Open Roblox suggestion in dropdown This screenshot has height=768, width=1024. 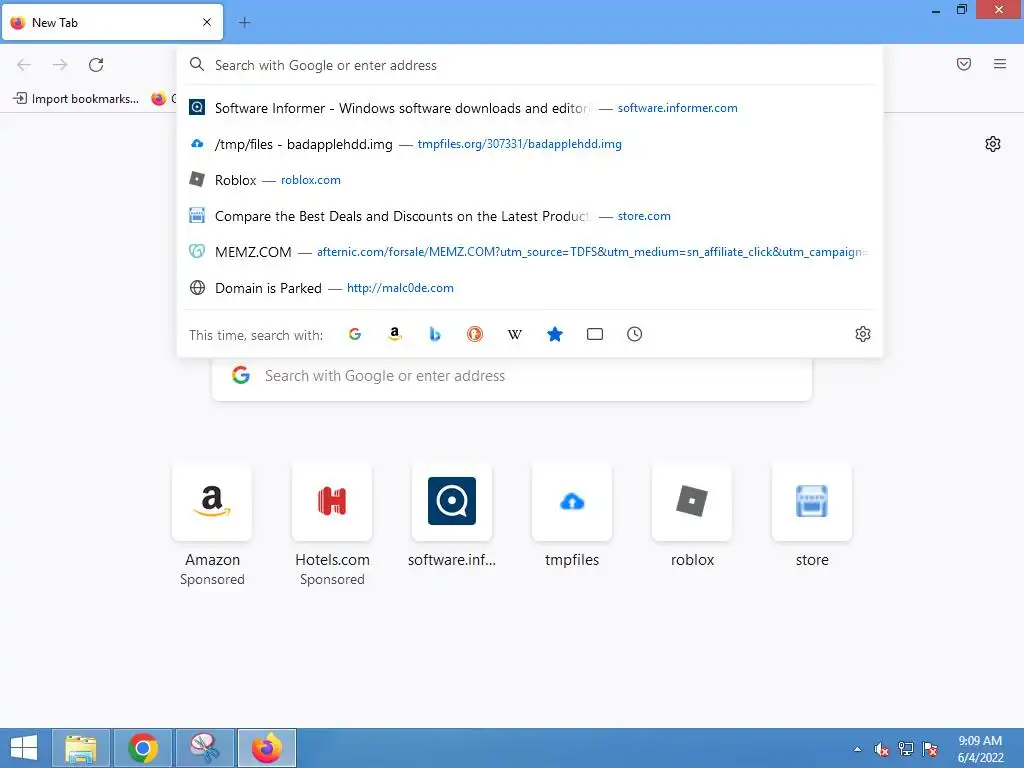pos(530,180)
